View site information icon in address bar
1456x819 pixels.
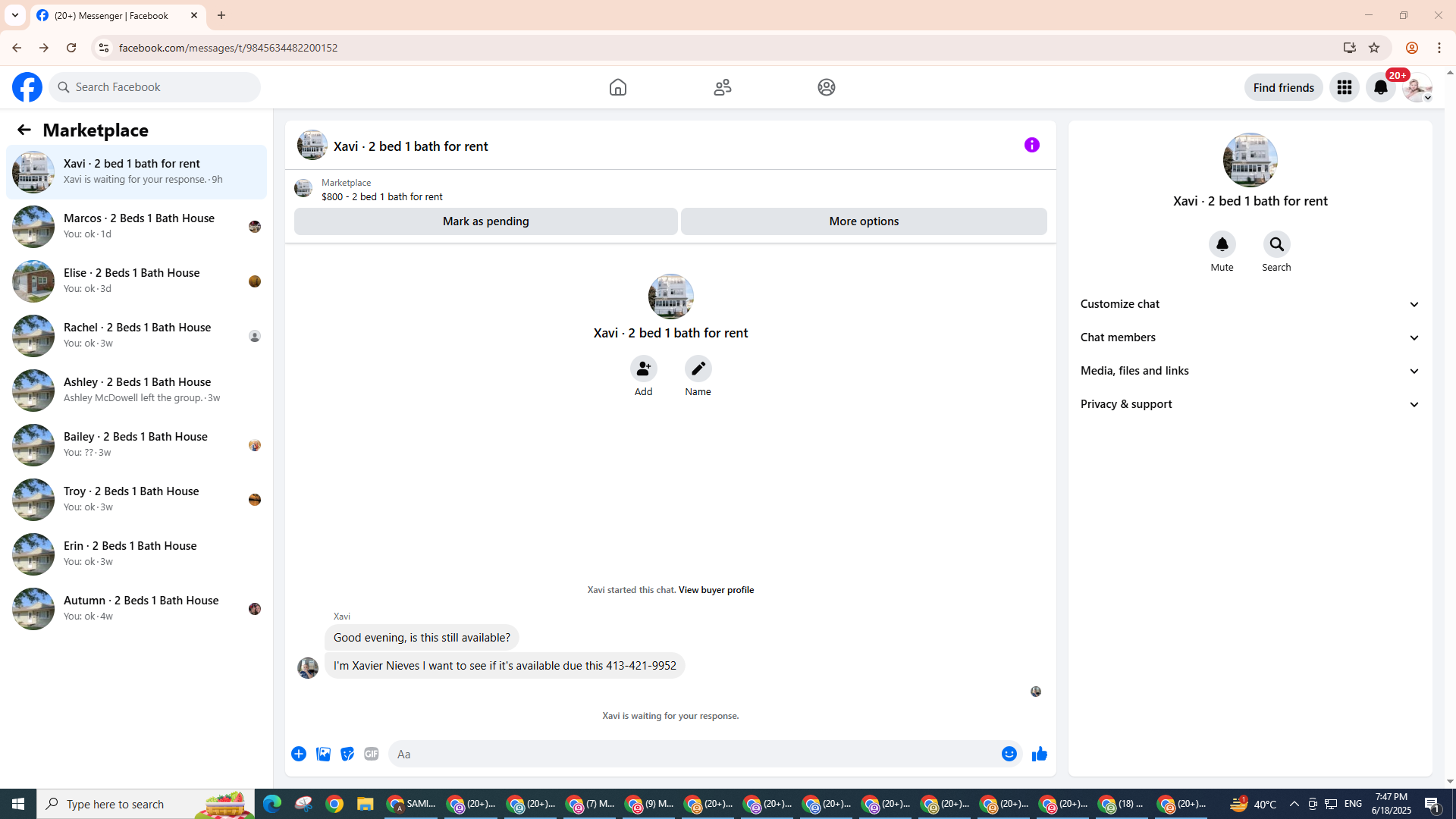(x=104, y=48)
